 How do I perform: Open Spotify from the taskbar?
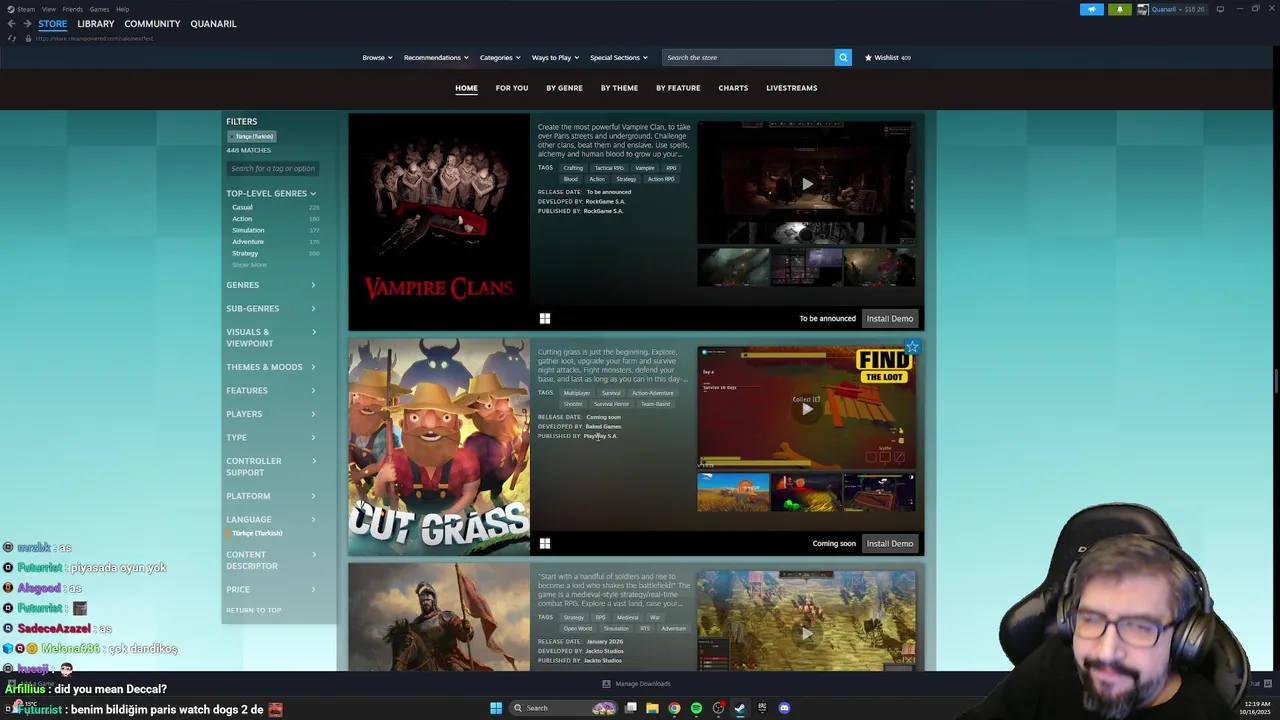click(696, 708)
